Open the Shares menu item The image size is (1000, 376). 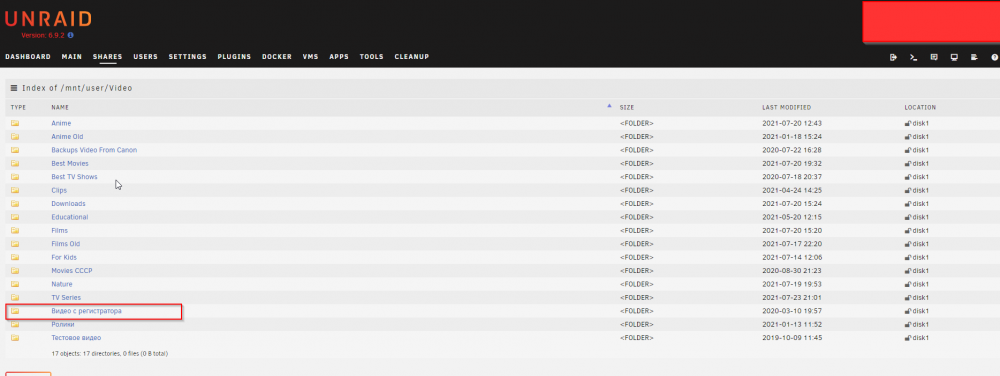click(x=107, y=57)
